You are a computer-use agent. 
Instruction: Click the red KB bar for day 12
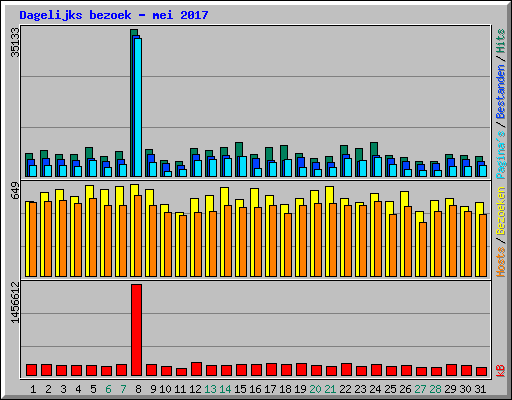point(196,369)
